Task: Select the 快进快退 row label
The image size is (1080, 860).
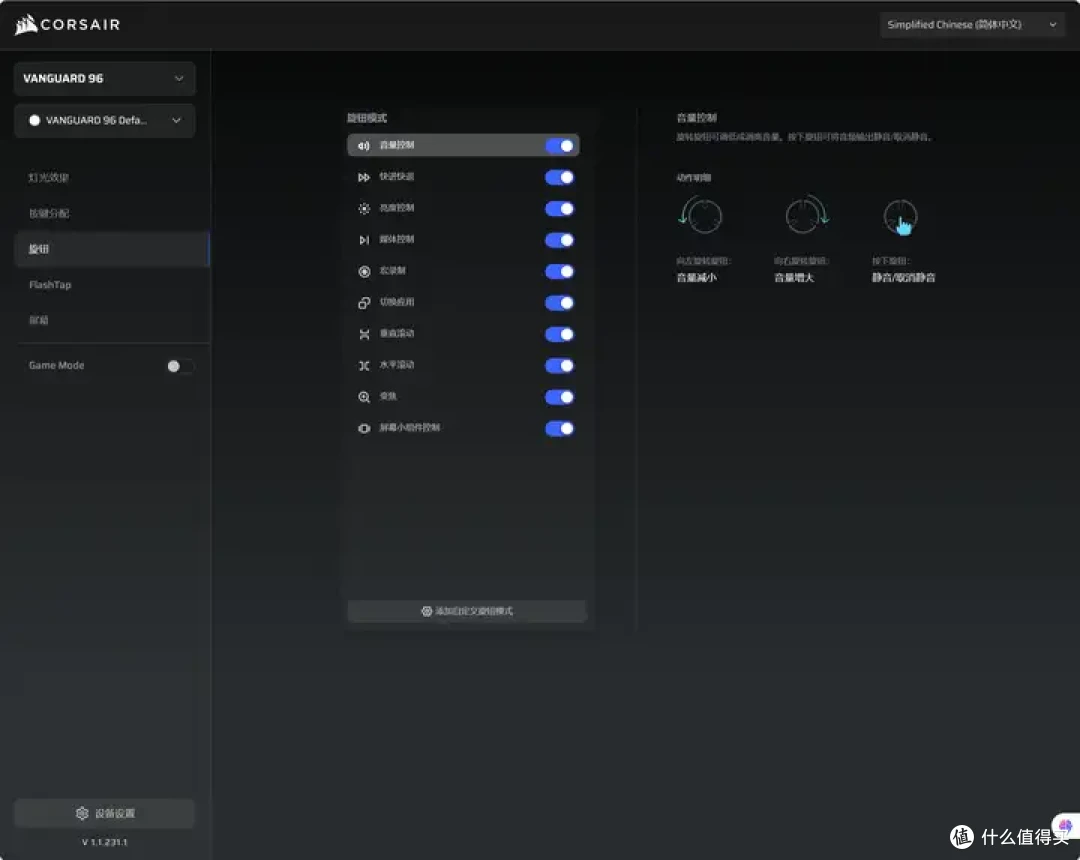Action: pos(397,177)
